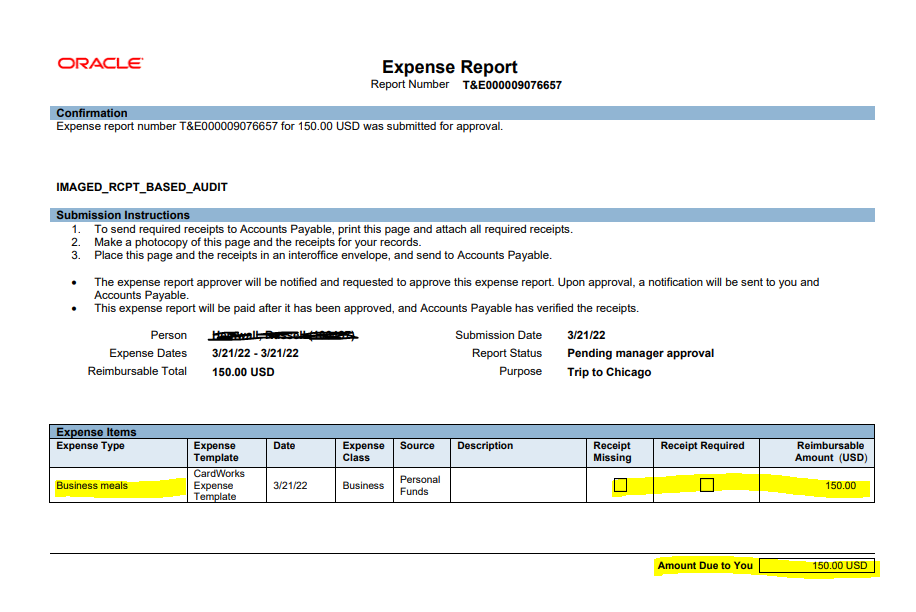Click the Oracle logo
The height and width of the screenshot is (612, 916).
click(x=98, y=63)
